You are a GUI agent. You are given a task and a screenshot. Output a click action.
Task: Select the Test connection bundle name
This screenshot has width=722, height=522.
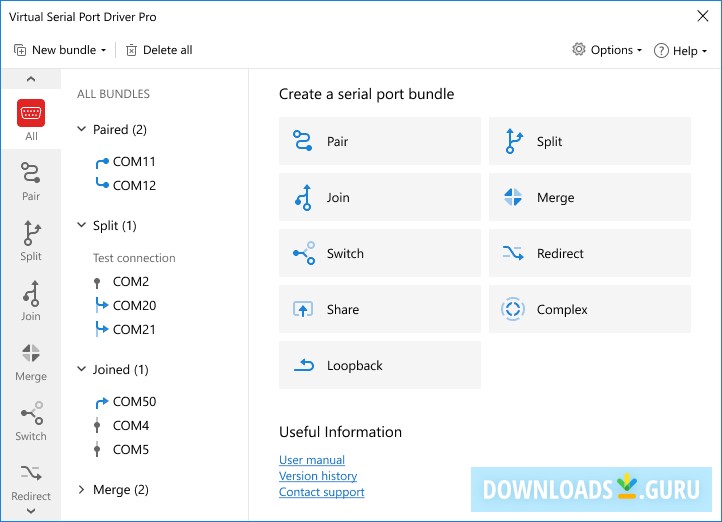tap(134, 258)
